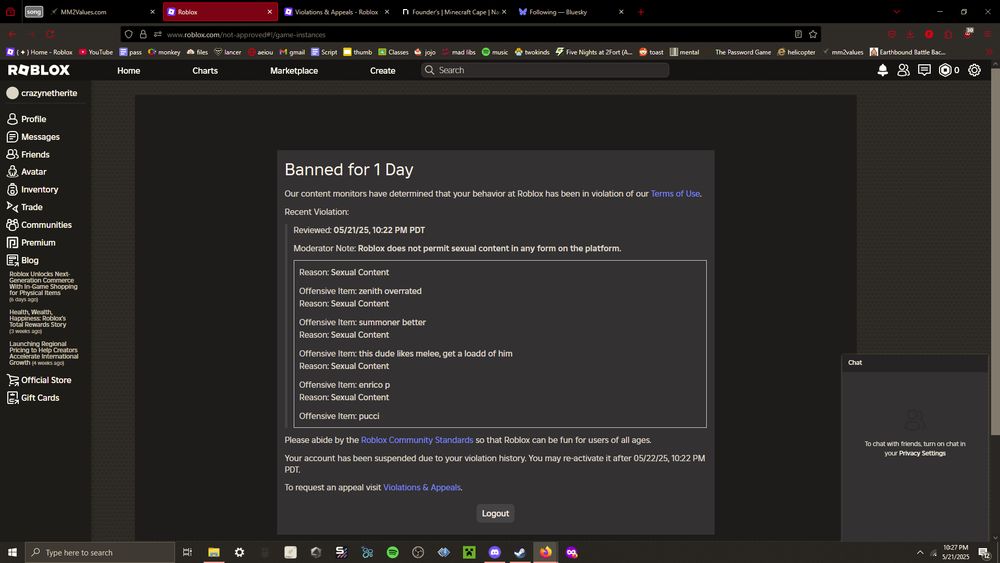
Task: Open the Roblox Community Standards link
Action: [417, 440]
